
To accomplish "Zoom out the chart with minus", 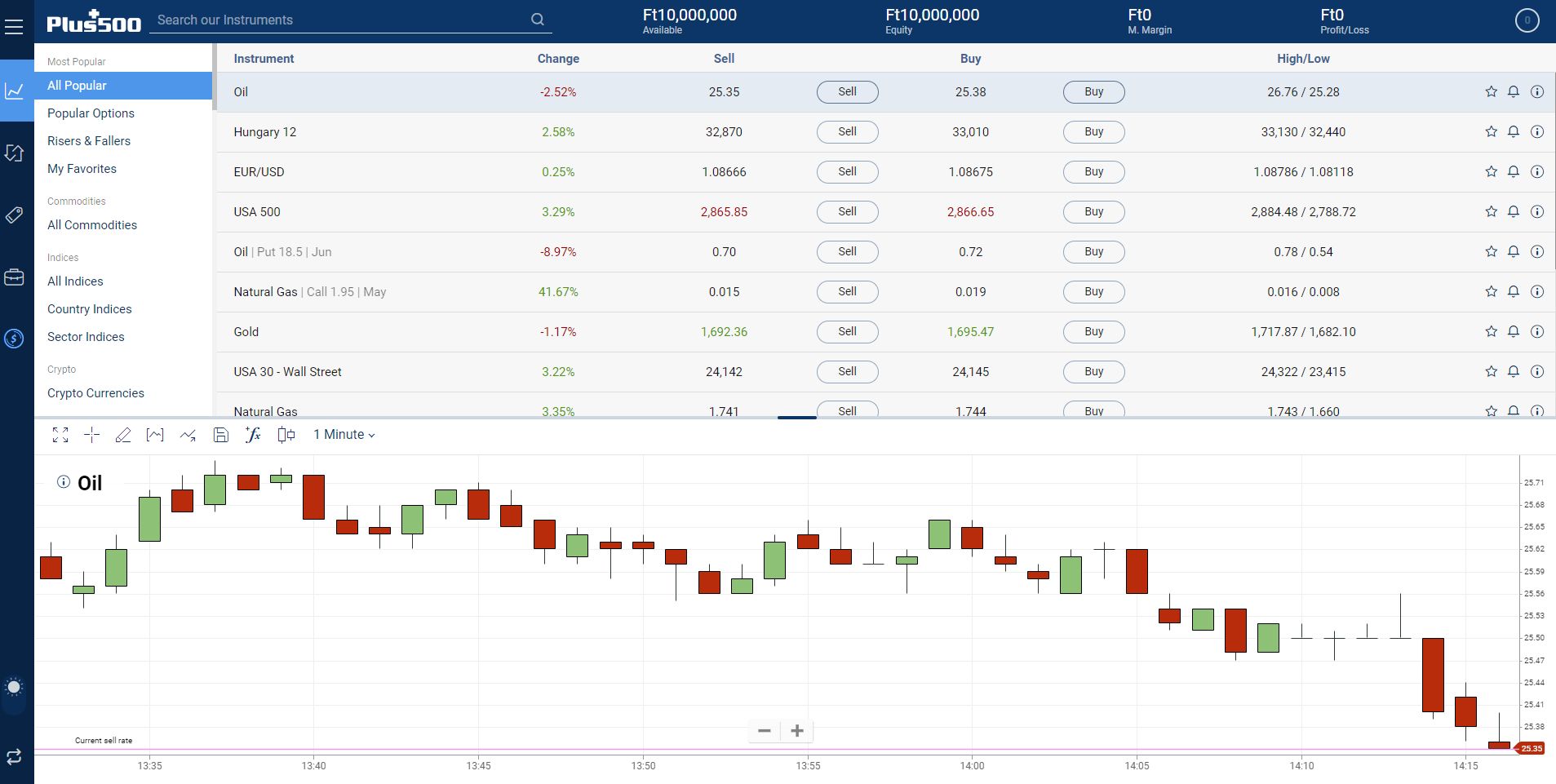I will coord(765,731).
